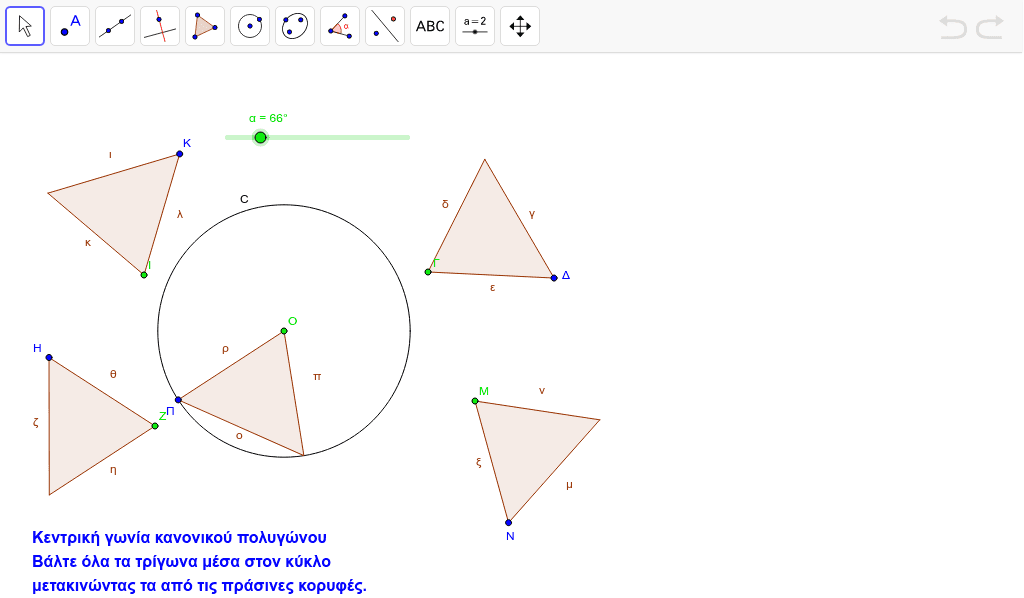Click the Undo arrow
This screenshot has width=1024, height=598.
tap(953, 27)
